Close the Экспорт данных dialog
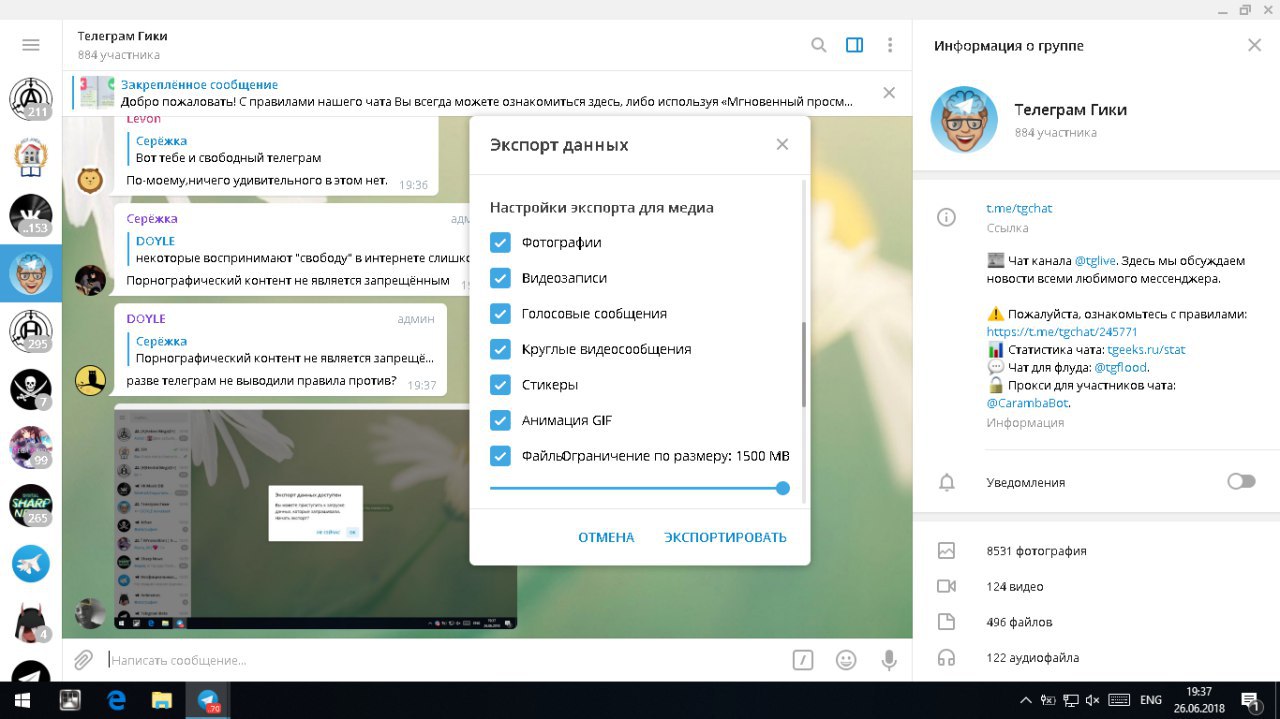The height and width of the screenshot is (719, 1280). 782,145
